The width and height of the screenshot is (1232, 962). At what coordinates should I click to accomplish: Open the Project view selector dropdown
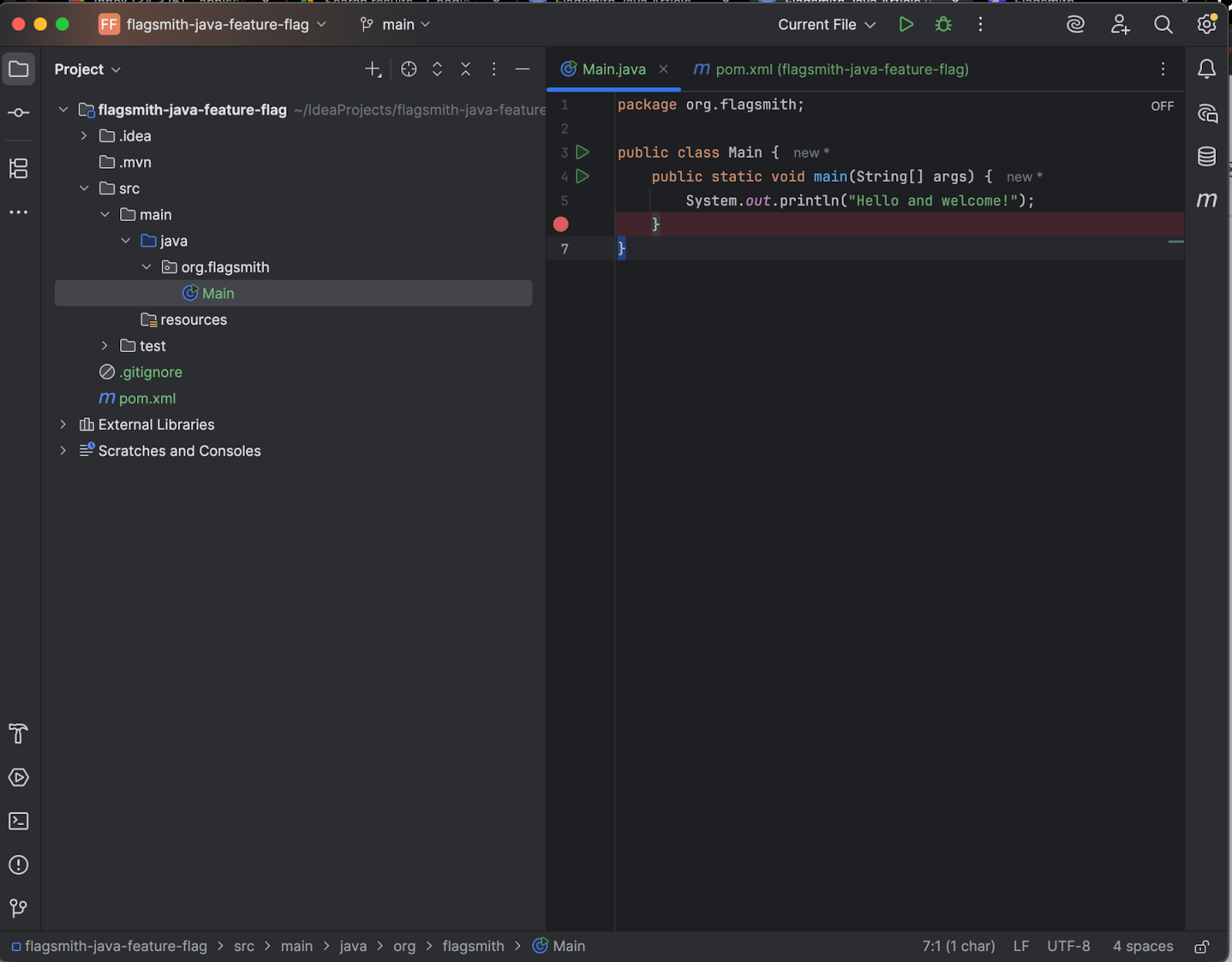point(88,69)
